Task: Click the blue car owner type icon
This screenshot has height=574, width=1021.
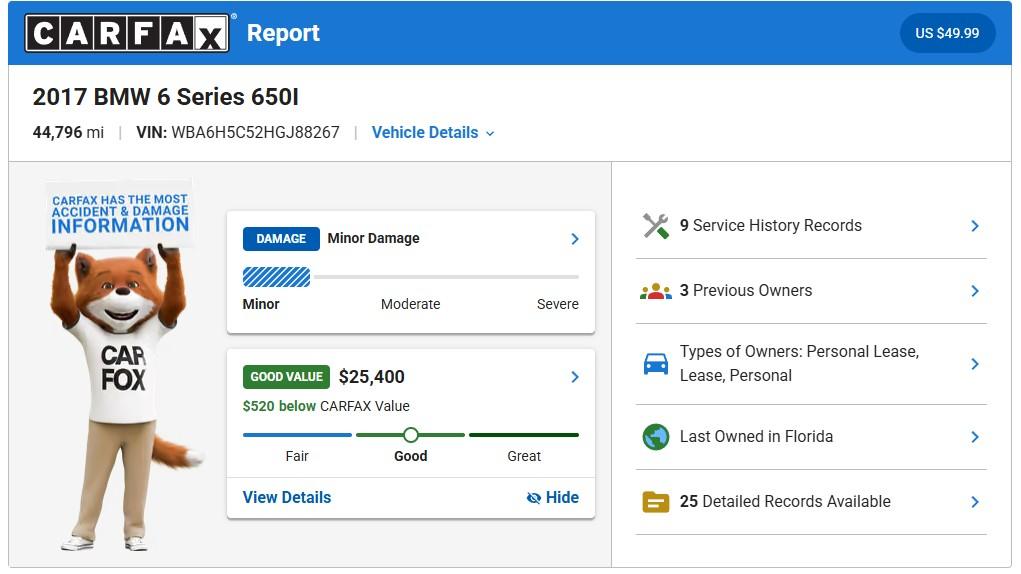Action: tap(656, 364)
